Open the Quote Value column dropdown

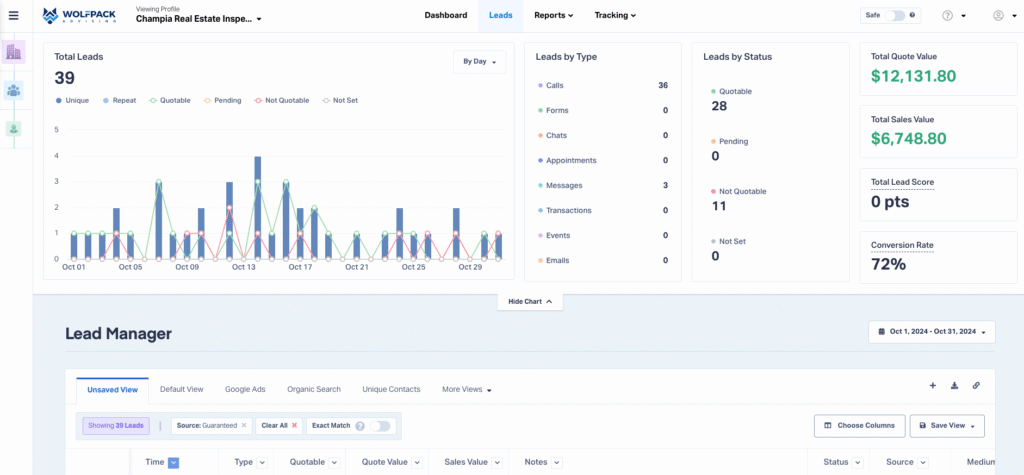(x=417, y=463)
